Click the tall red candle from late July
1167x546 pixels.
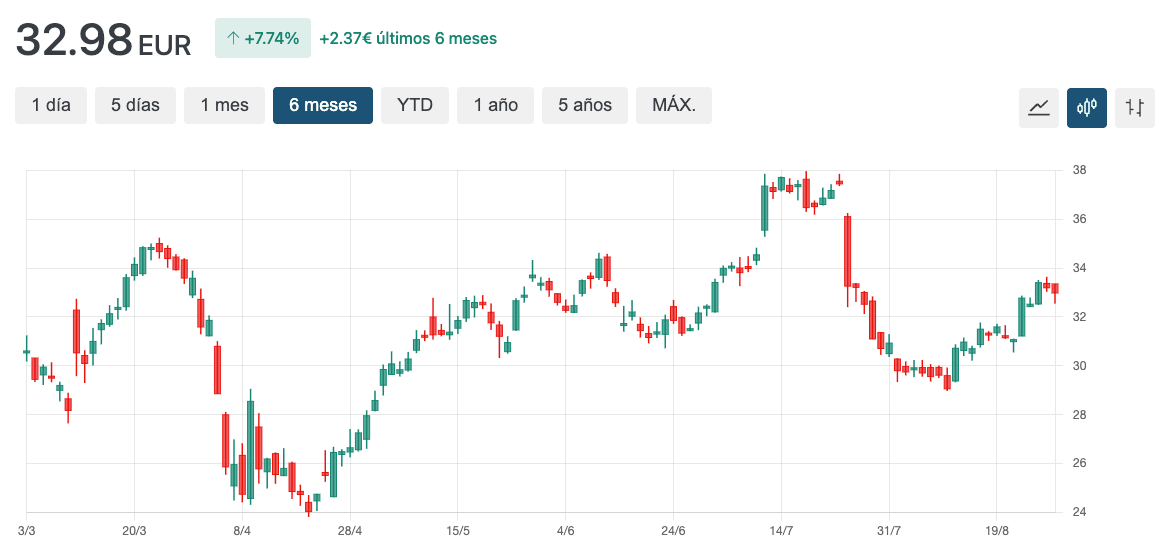pos(847,251)
